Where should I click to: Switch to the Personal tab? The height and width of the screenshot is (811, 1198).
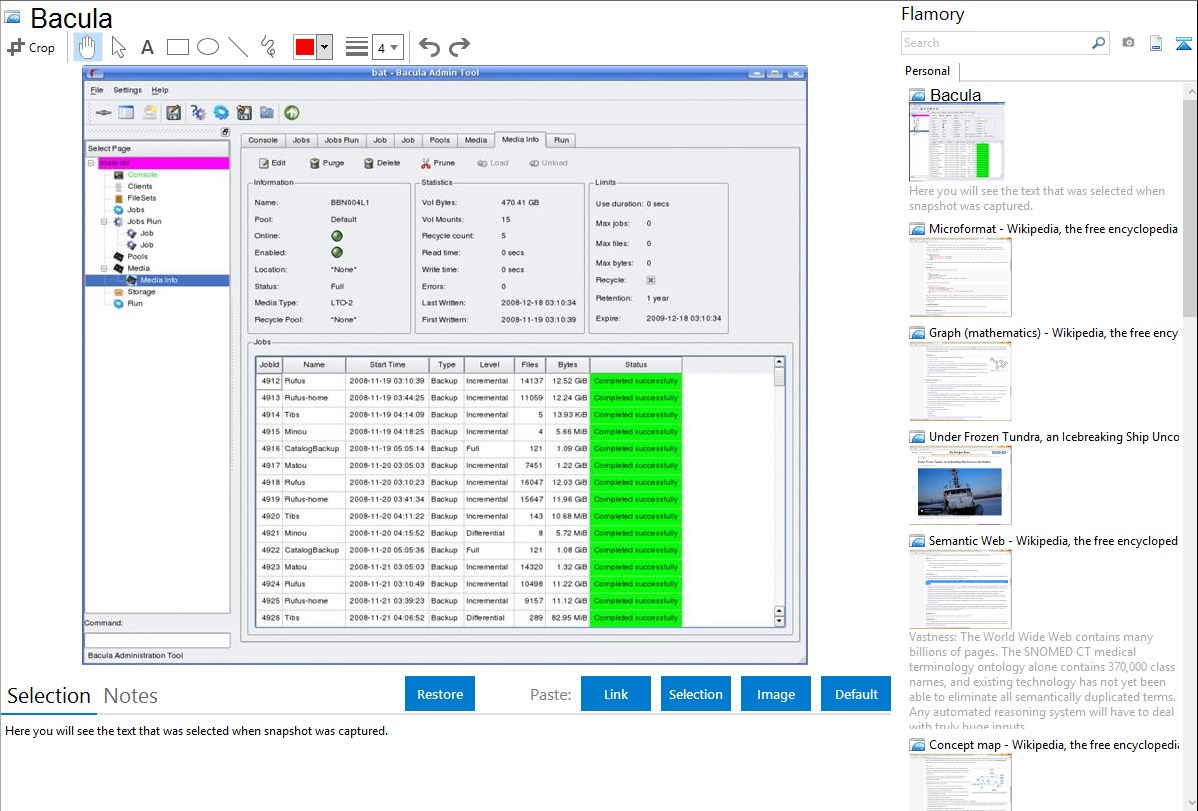(928, 71)
